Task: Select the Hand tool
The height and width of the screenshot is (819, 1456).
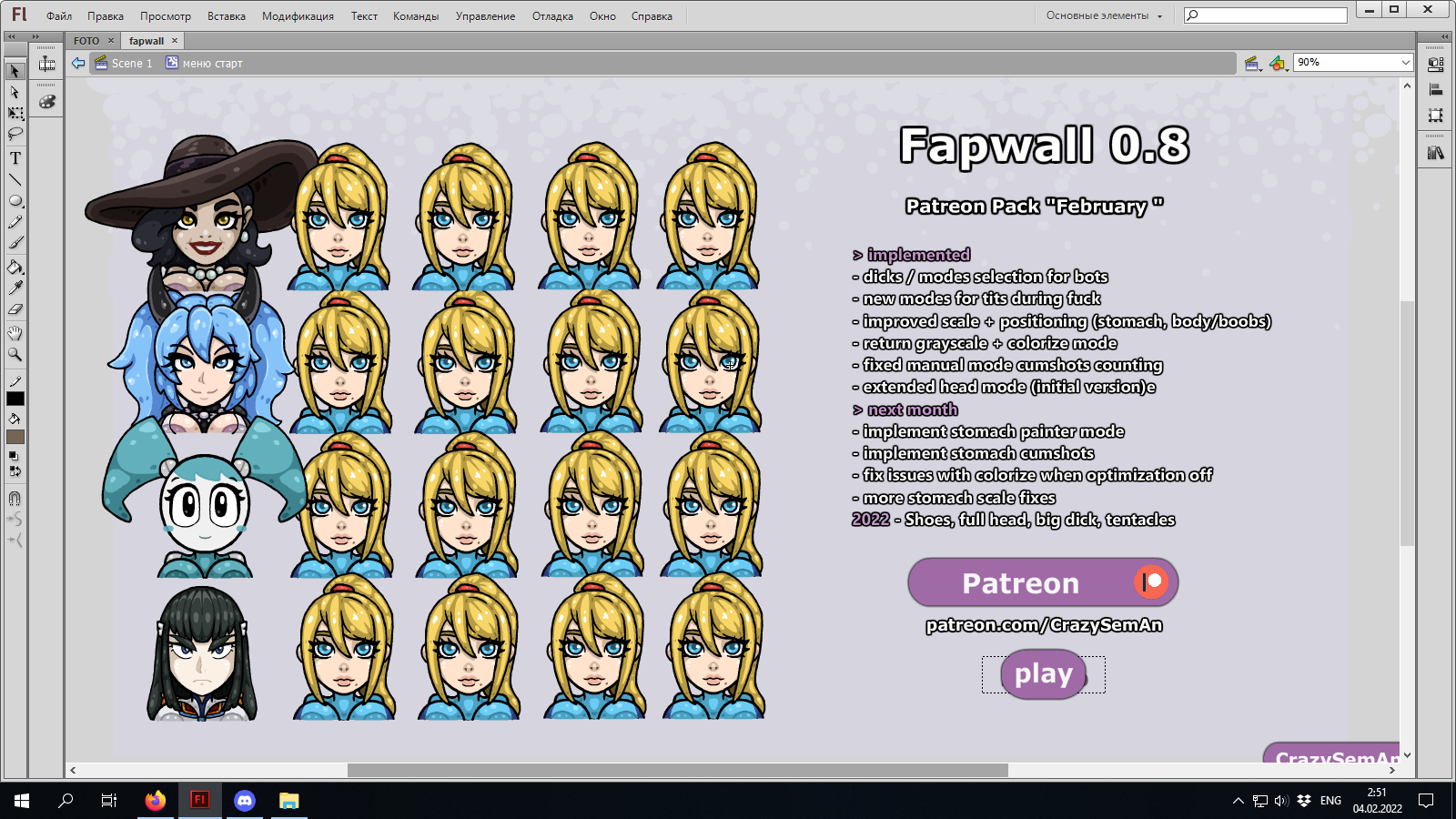Action: click(x=15, y=333)
